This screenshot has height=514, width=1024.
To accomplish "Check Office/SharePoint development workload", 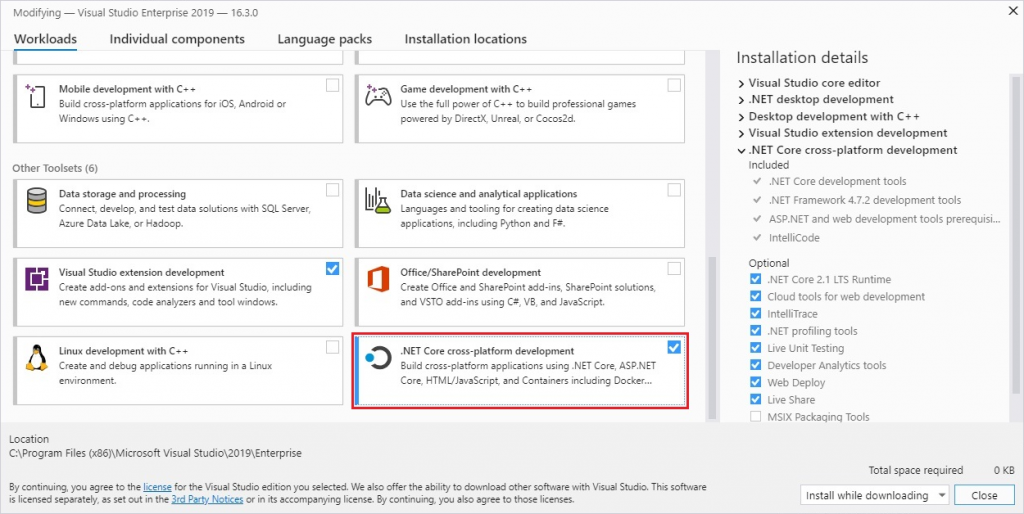I will tap(674, 268).
